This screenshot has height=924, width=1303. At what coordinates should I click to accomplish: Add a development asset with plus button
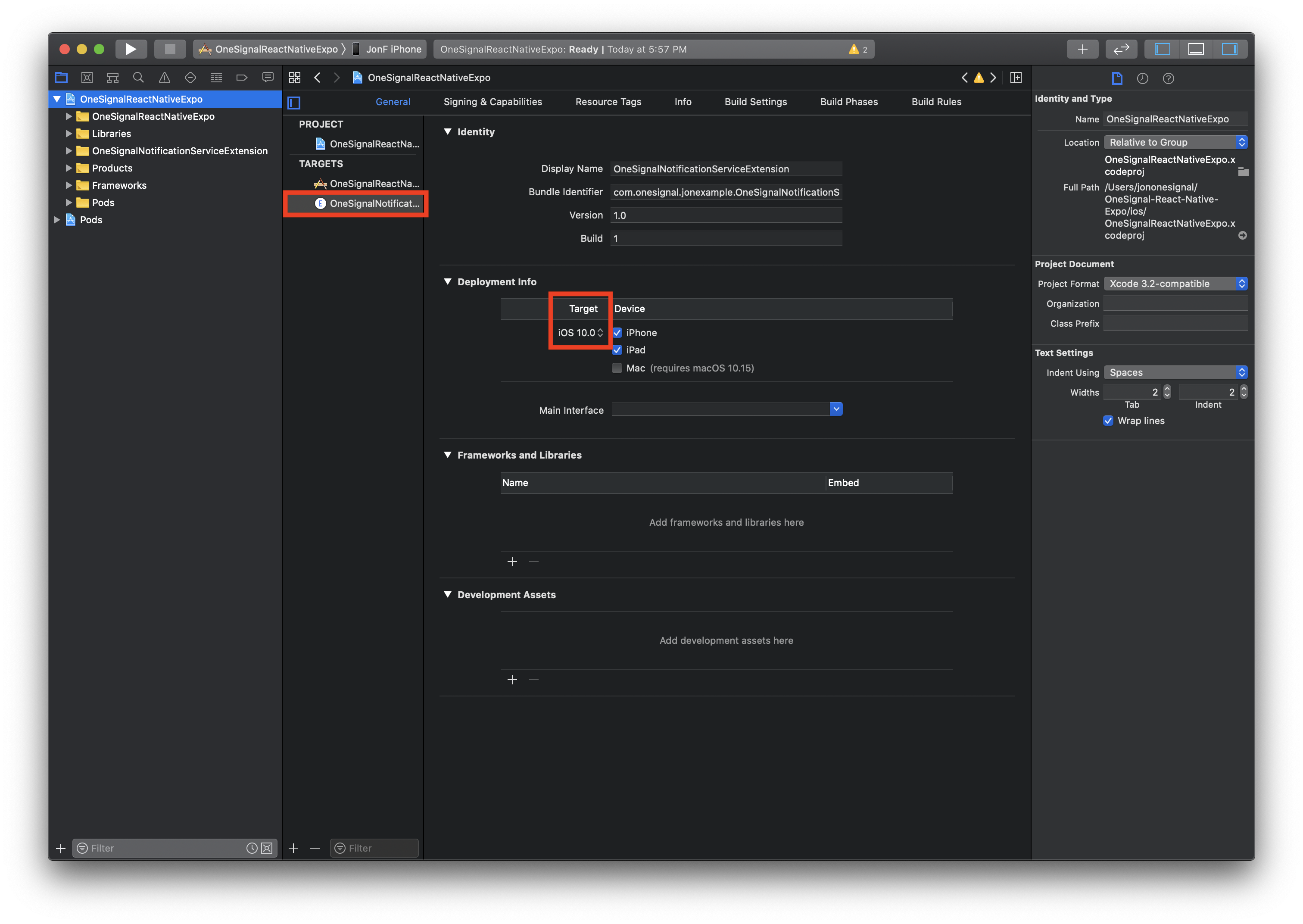click(x=512, y=680)
